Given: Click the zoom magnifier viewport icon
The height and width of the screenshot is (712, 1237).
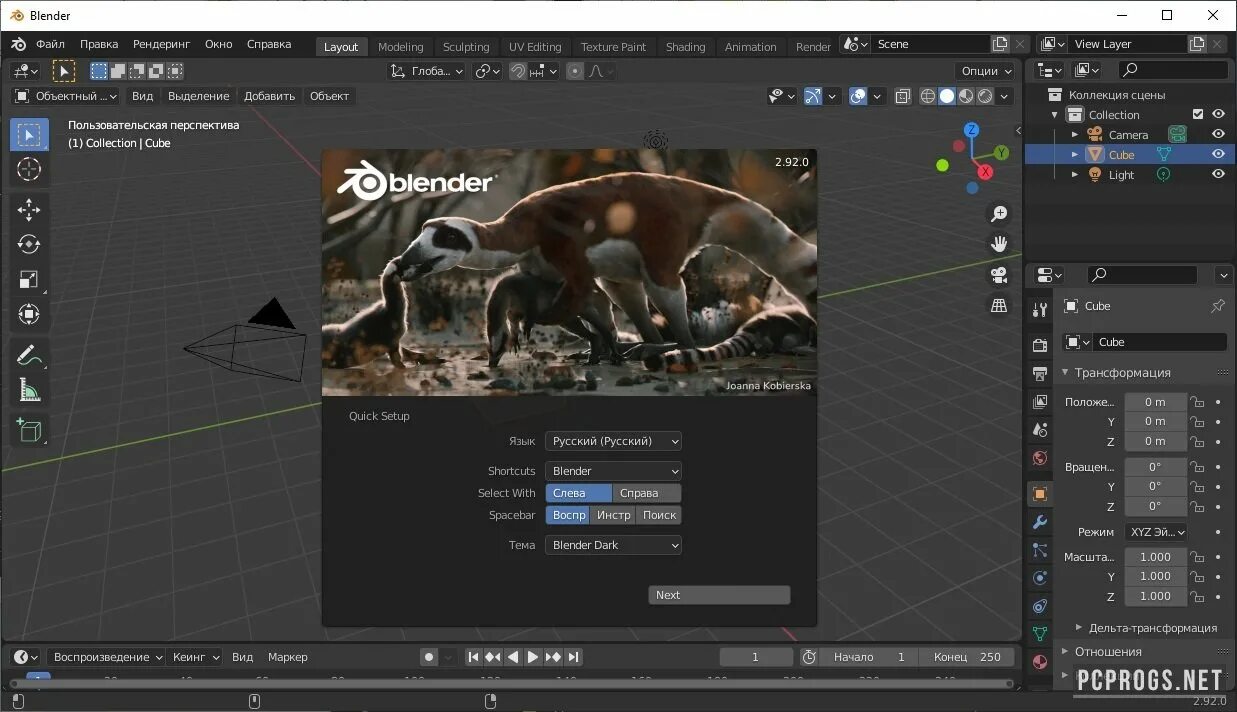Looking at the screenshot, I should (998, 214).
